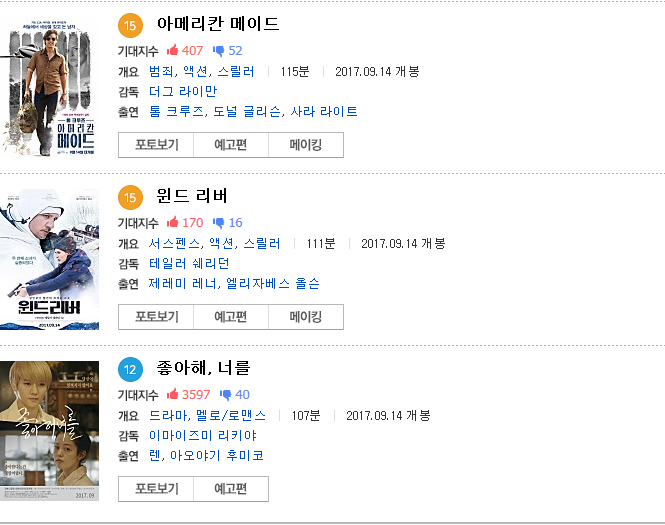This screenshot has width=665, height=525.
Task: Click the 15 rating badge beside 윈드 리버
Action: 130,197
